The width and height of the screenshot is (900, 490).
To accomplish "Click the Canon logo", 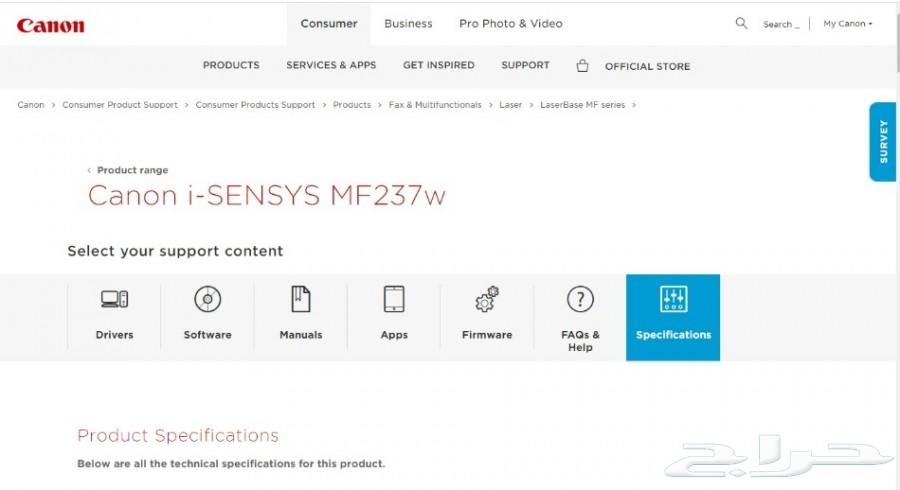I will coord(50,24).
